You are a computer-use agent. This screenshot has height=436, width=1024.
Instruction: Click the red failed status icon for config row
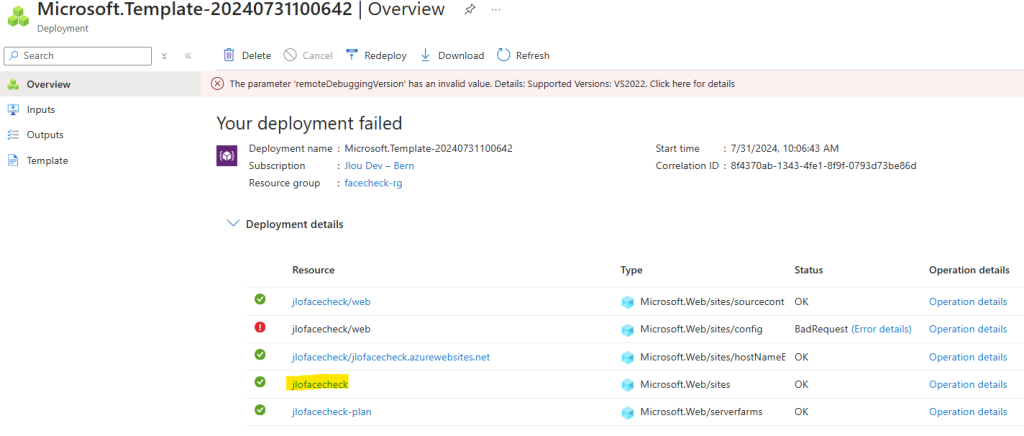click(260, 328)
